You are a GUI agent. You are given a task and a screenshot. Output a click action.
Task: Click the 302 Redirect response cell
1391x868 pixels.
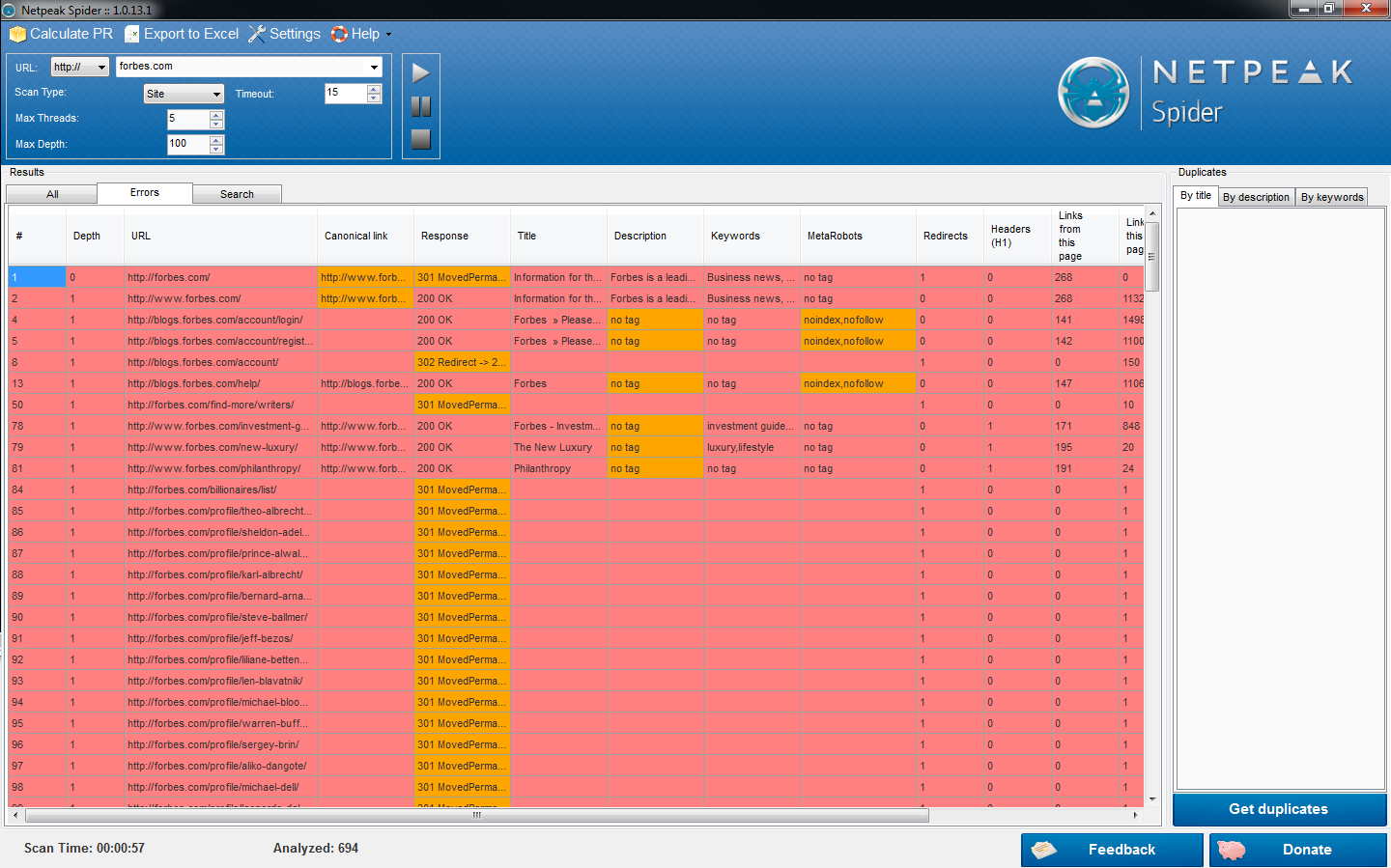tap(462, 362)
